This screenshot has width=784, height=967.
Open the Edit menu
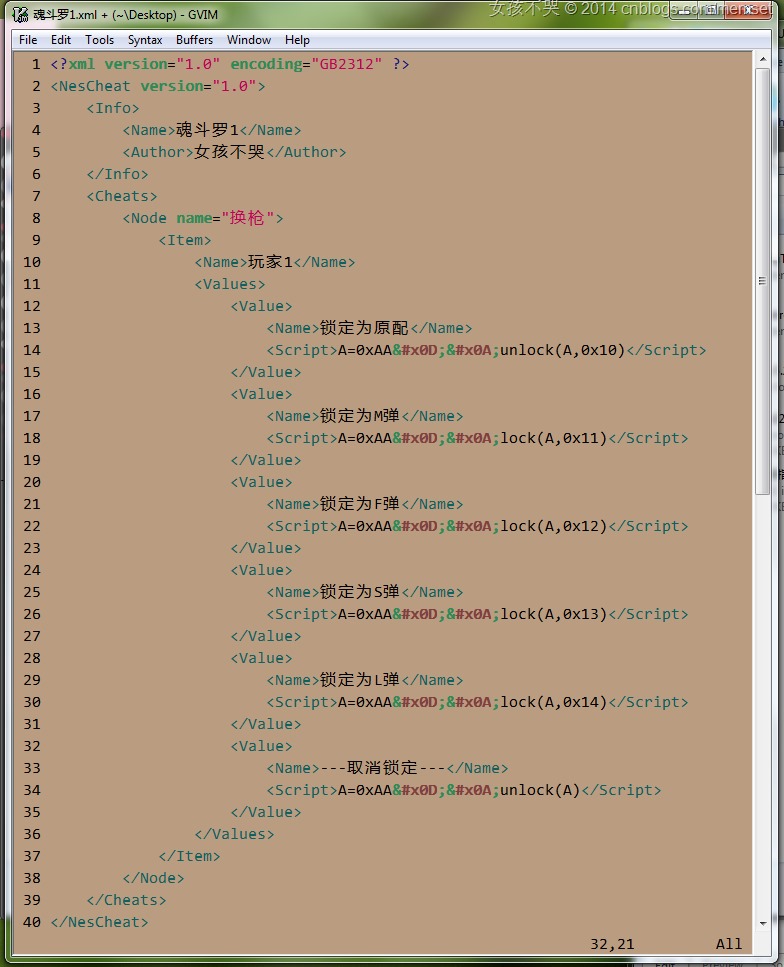point(61,40)
